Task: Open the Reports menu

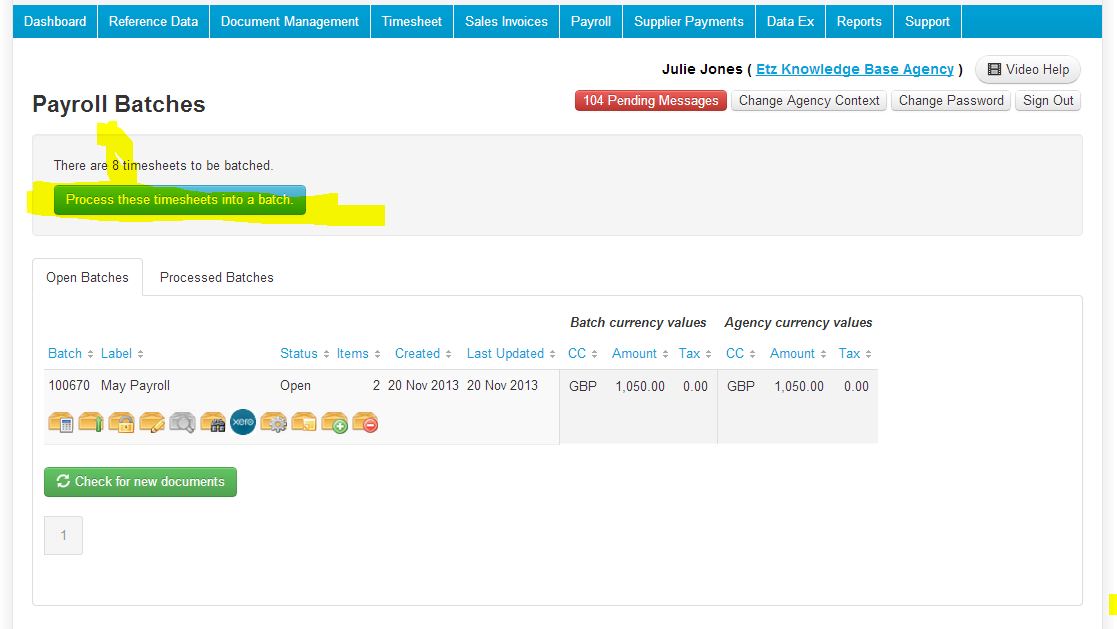Action: coord(859,21)
